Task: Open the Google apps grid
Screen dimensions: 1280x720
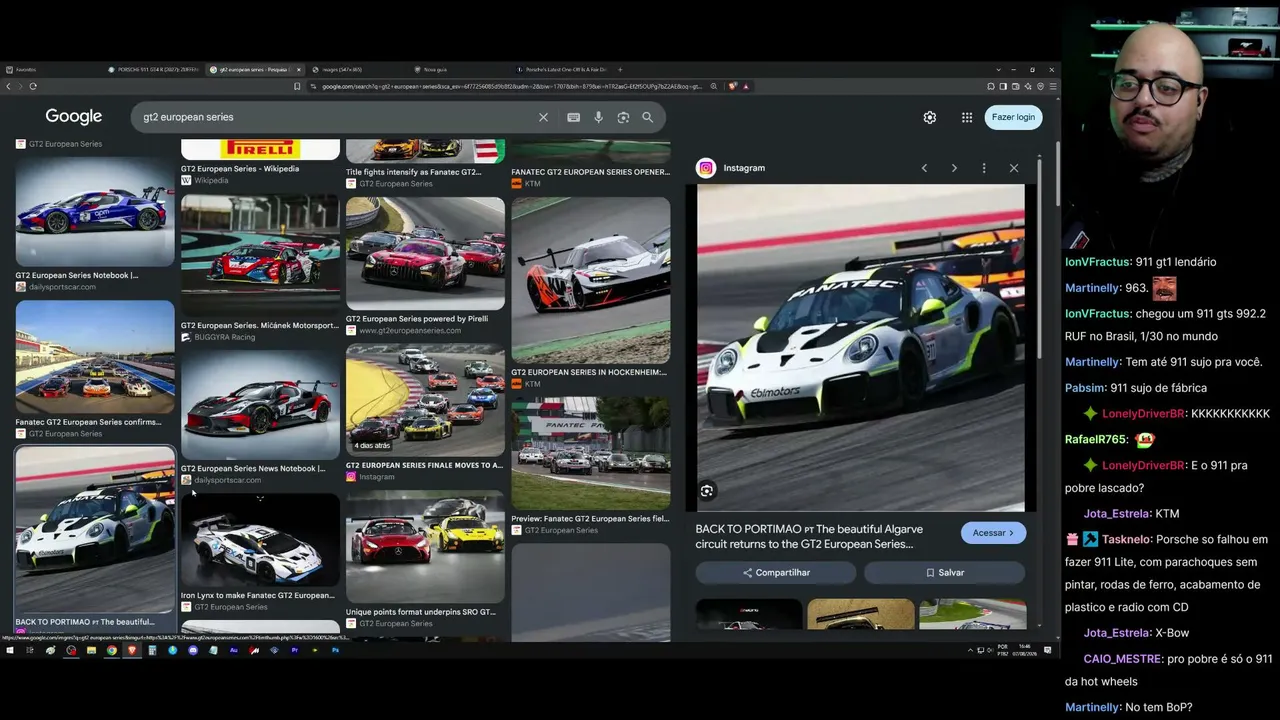Action: point(967,117)
